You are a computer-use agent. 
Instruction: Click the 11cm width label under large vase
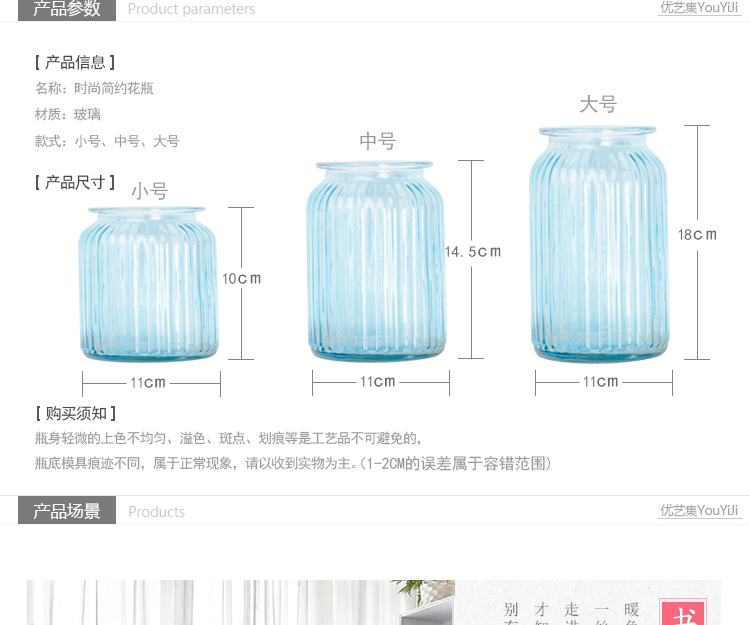[x=600, y=382]
